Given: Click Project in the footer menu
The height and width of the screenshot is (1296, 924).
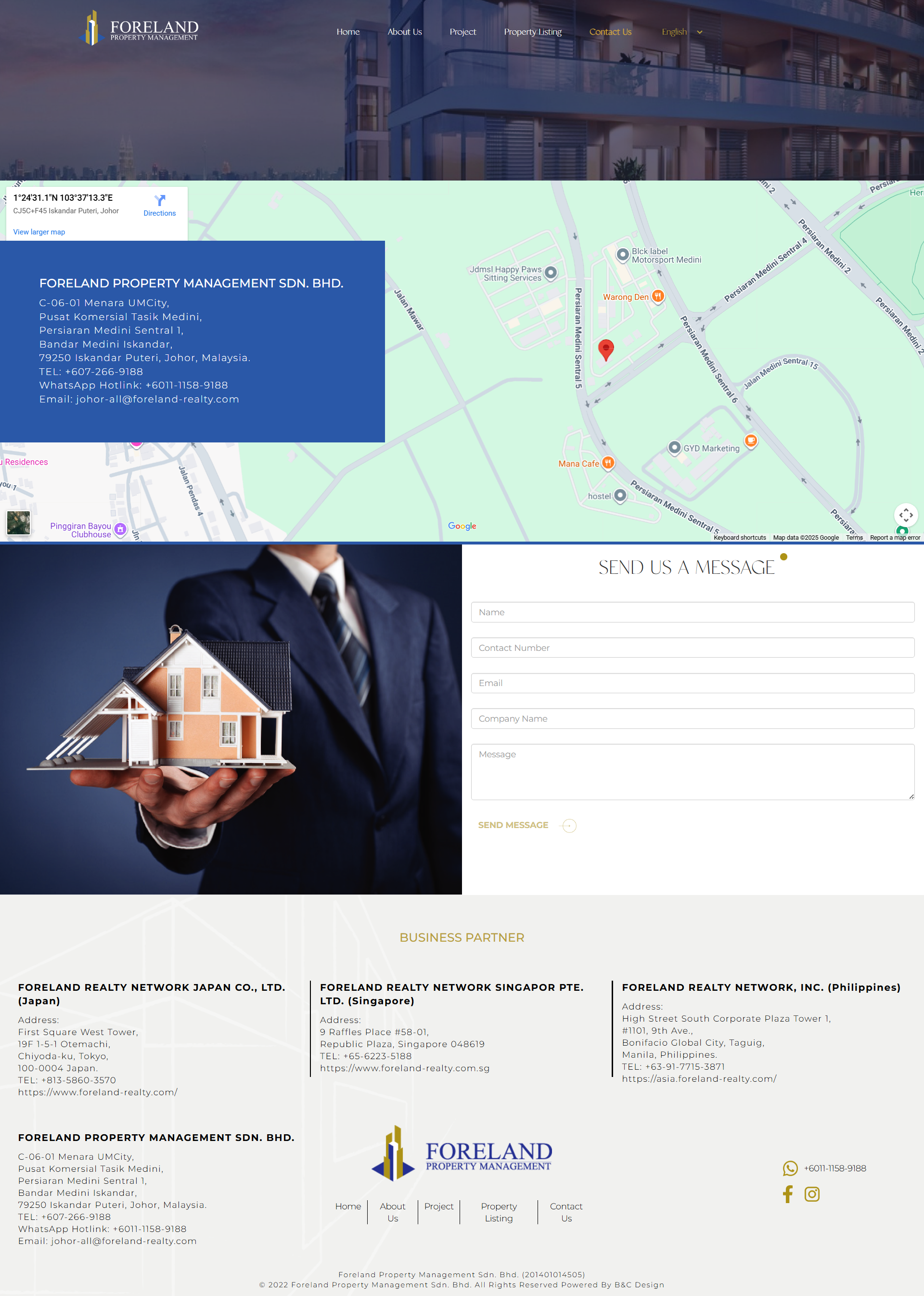Looking at the screenshot, I should click(439, 1206).
